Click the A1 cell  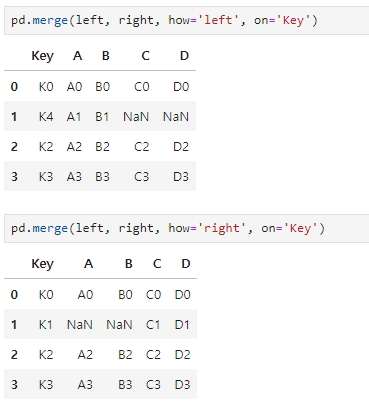tap(74, 117)
